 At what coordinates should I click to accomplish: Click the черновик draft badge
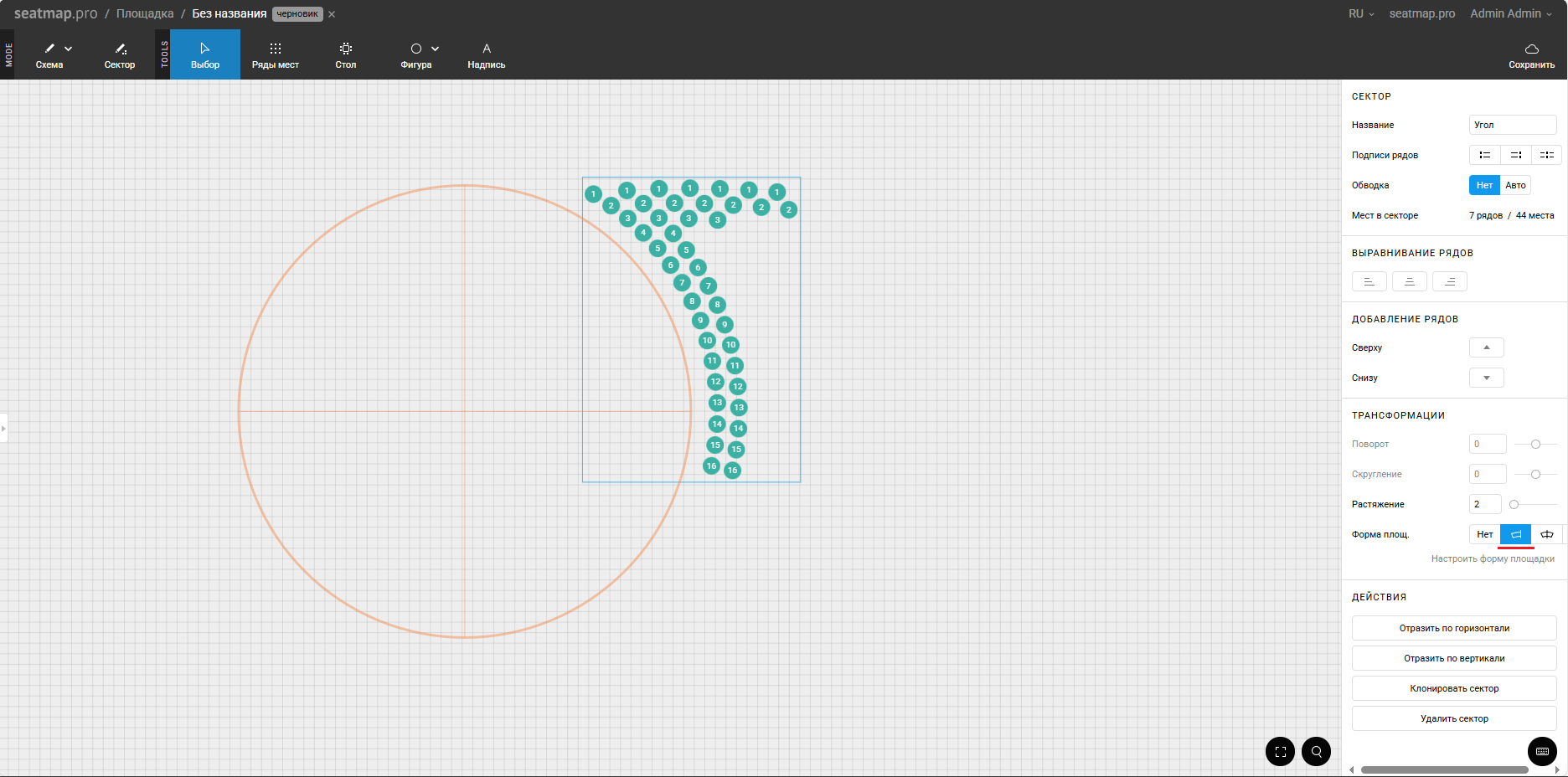(x=297, y=14)
